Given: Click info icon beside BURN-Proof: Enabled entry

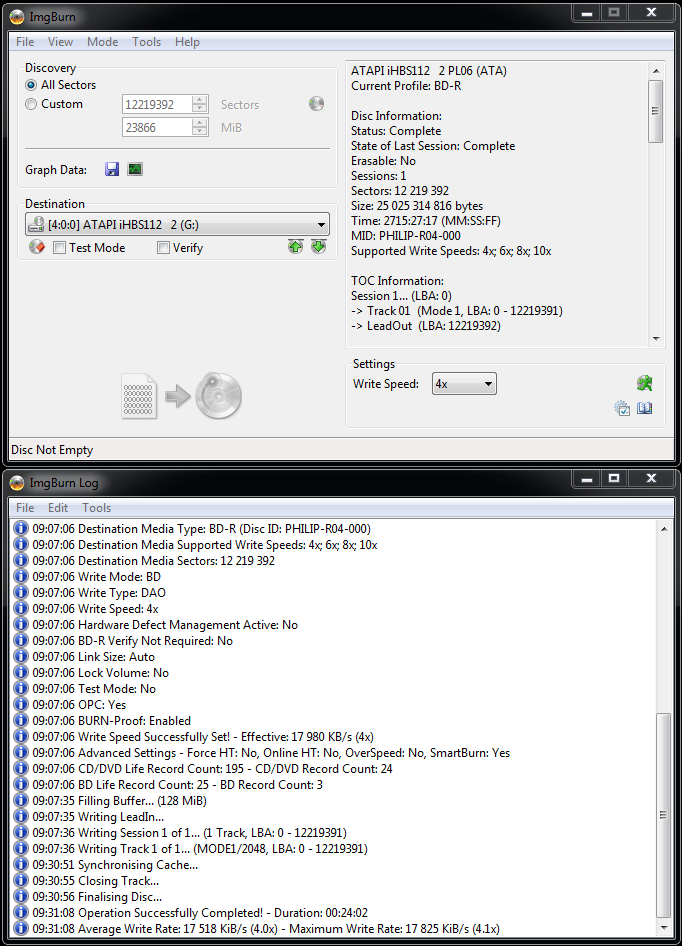Looking at the screenshot, I should point(21,720).
